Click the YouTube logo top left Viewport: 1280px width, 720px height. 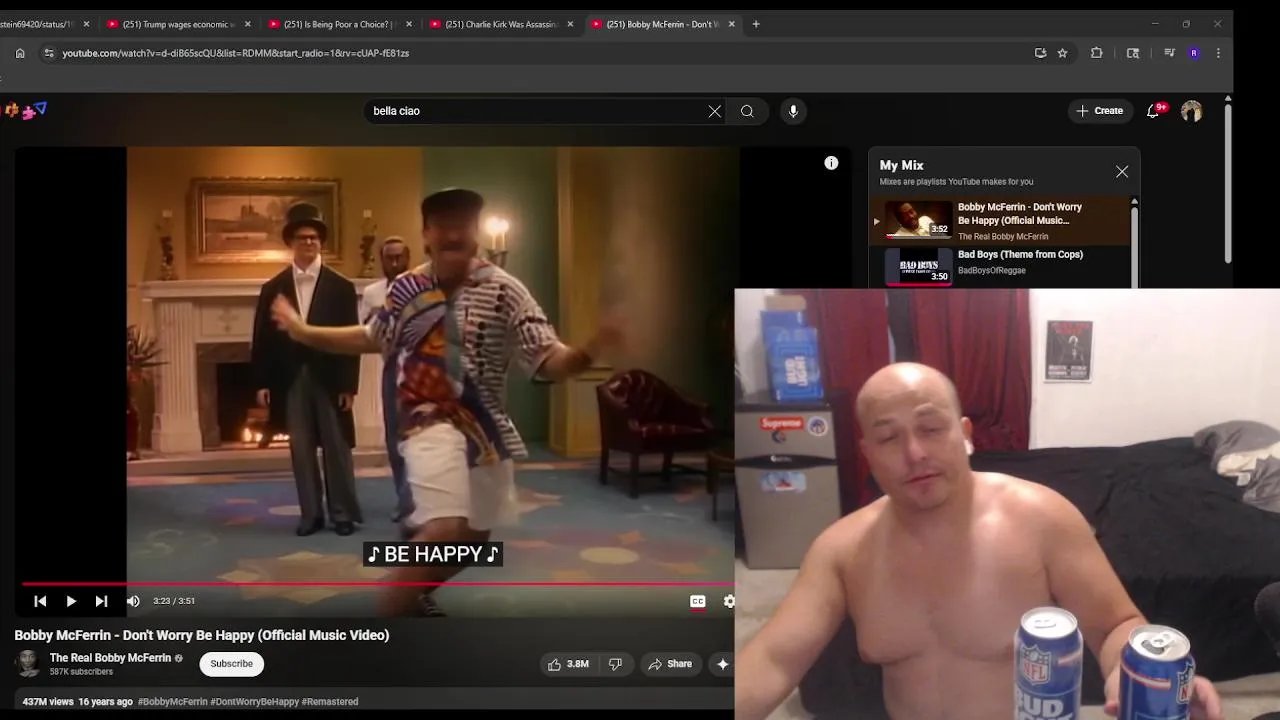coord(26,111)
